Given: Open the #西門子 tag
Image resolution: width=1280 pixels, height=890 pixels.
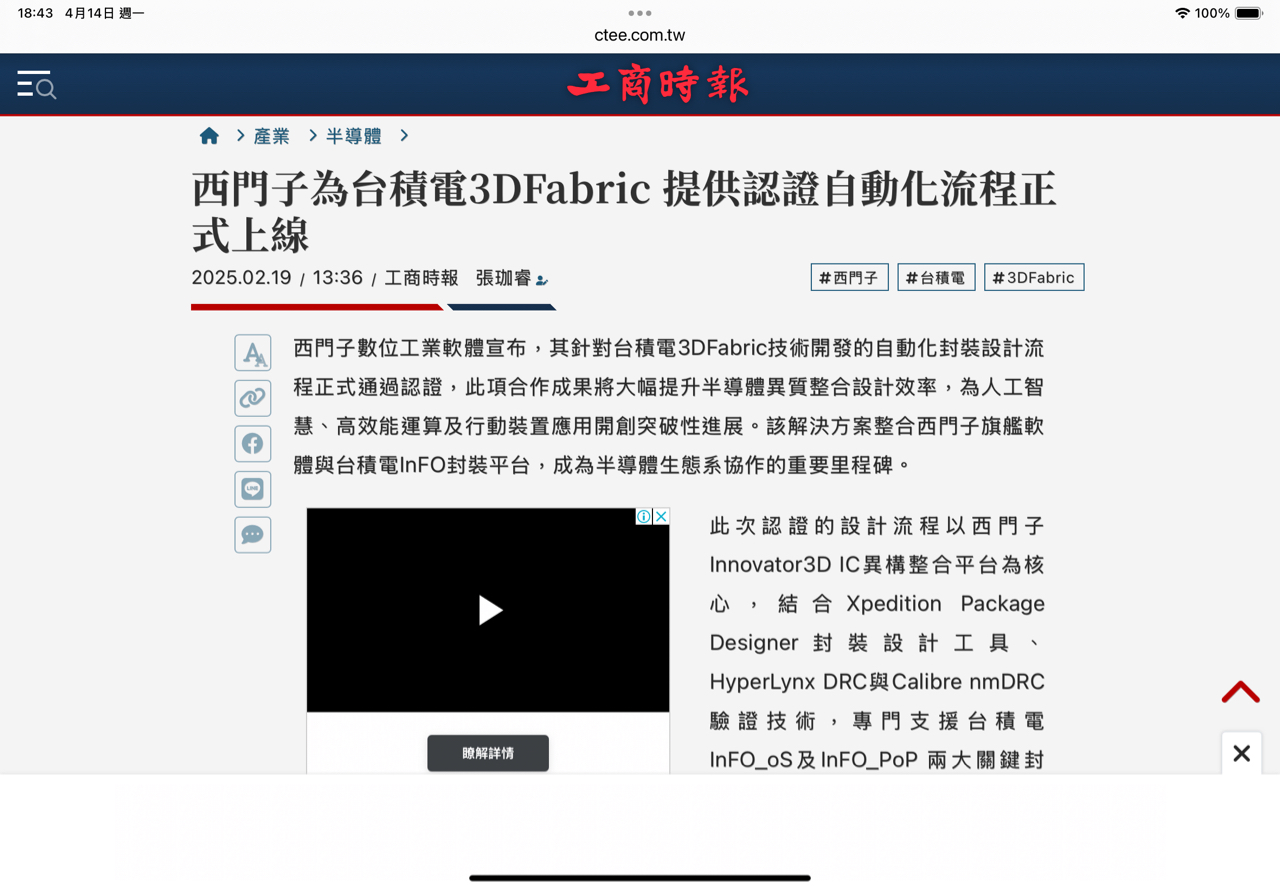Looking at the screenshot, I should pyautogui.click(x=849, y=278).
